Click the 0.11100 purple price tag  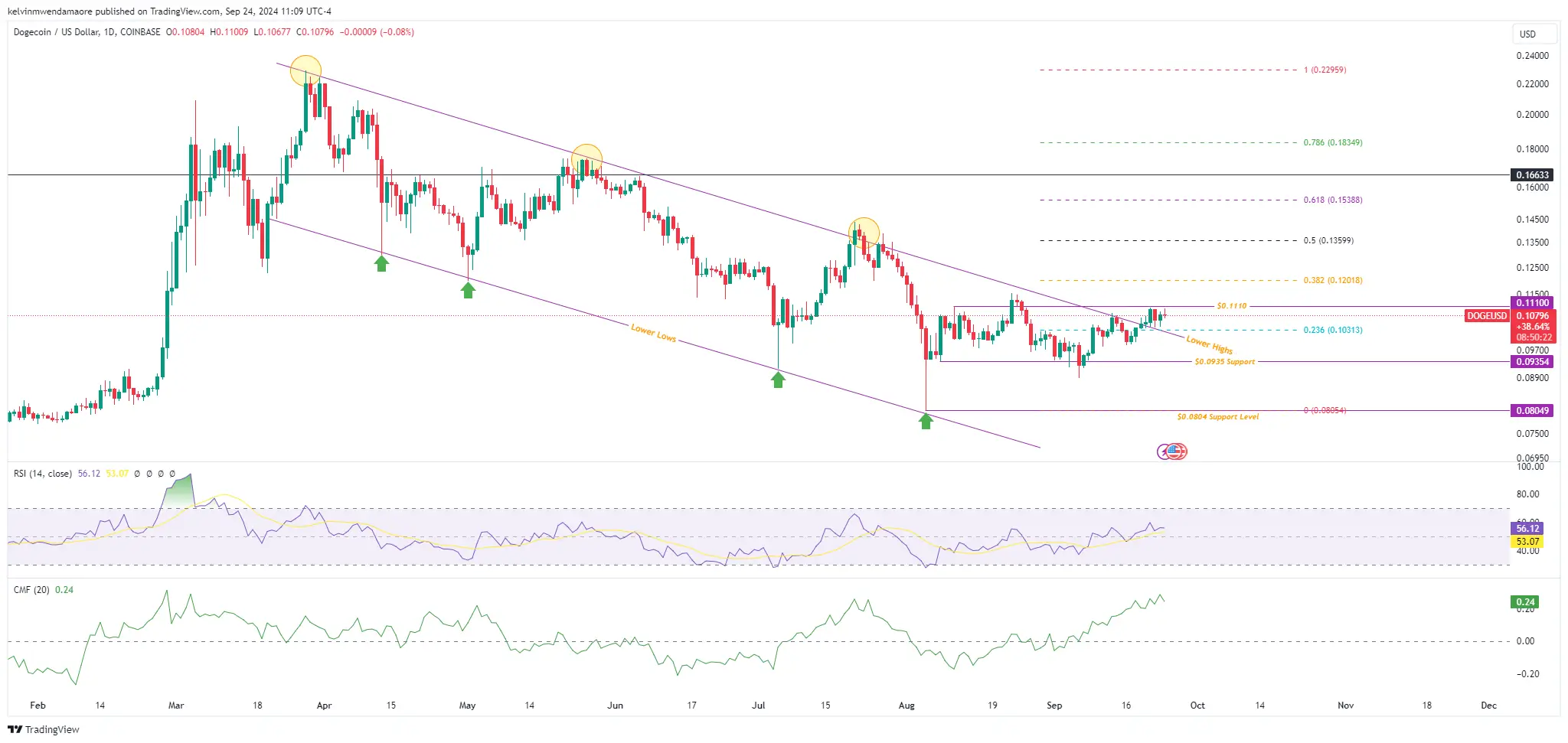tap(1533, 303)
